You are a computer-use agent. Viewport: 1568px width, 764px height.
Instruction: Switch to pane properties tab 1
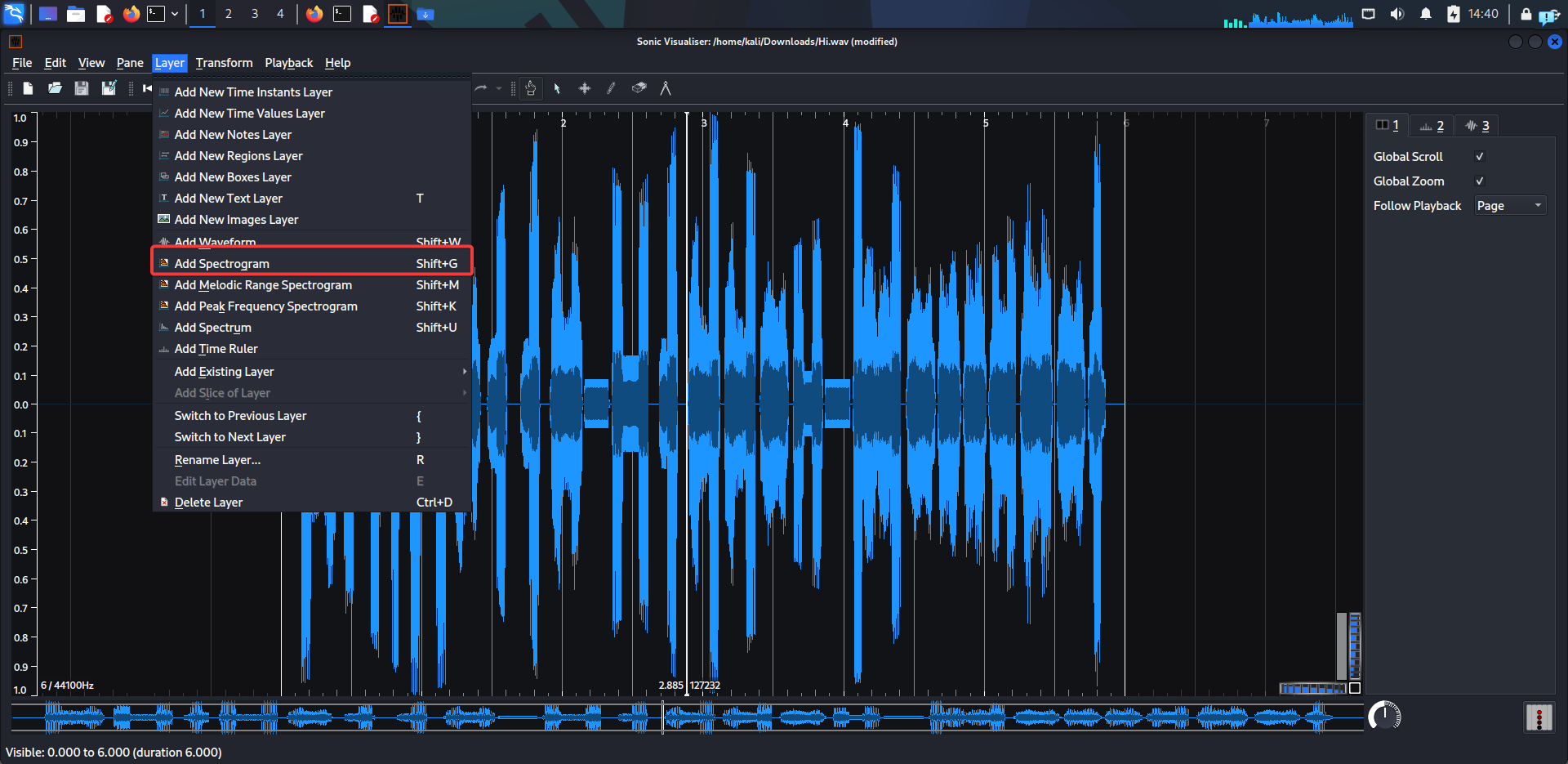point(1388,125)
